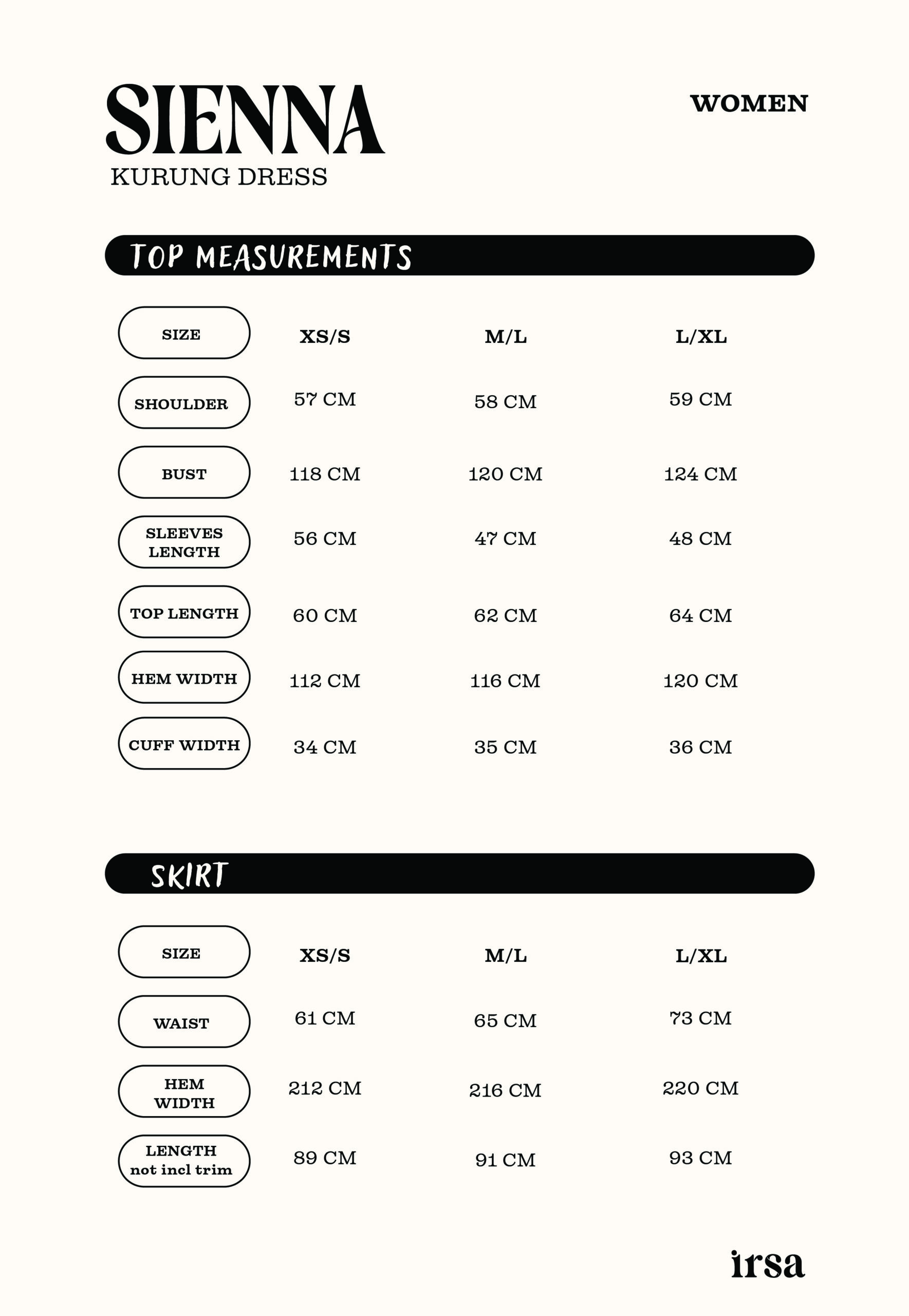
Task: Select the WOMEN label at top right
Action: point(748,104)
